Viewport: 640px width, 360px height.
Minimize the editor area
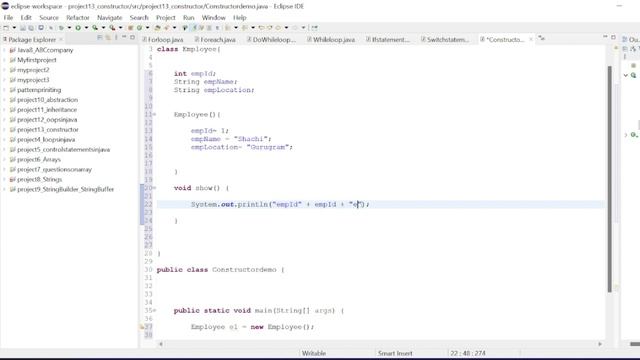point(605,37)
